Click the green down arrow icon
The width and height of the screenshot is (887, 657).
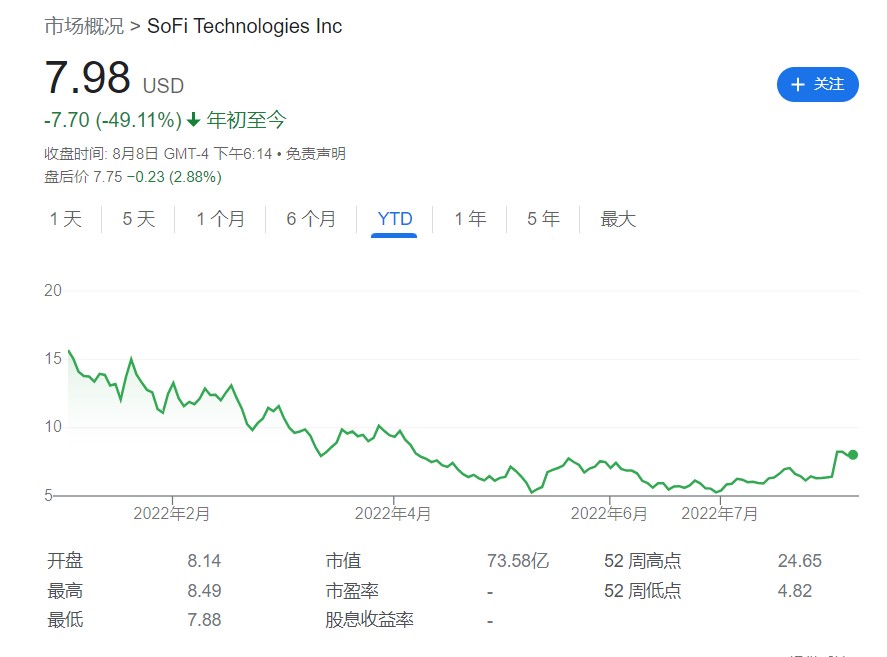tap(194, 121)
